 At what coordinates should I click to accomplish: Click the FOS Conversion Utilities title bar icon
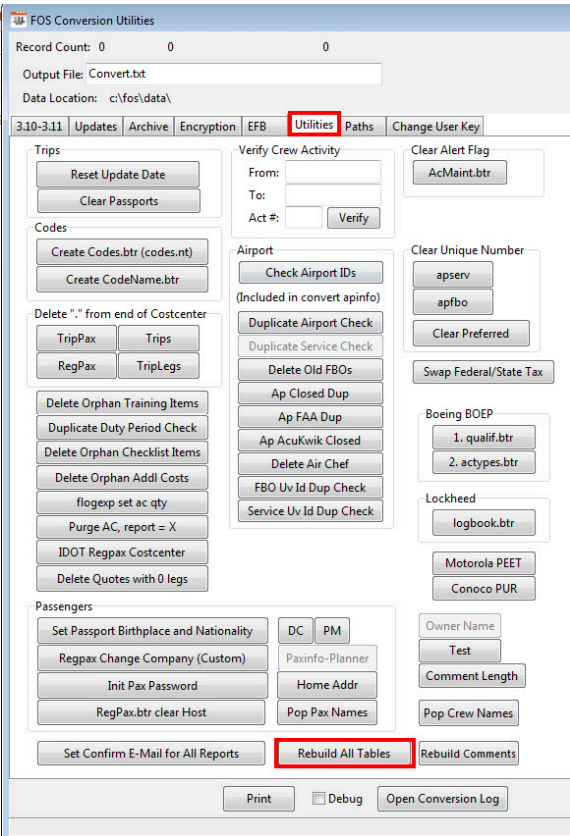(19, 20)
